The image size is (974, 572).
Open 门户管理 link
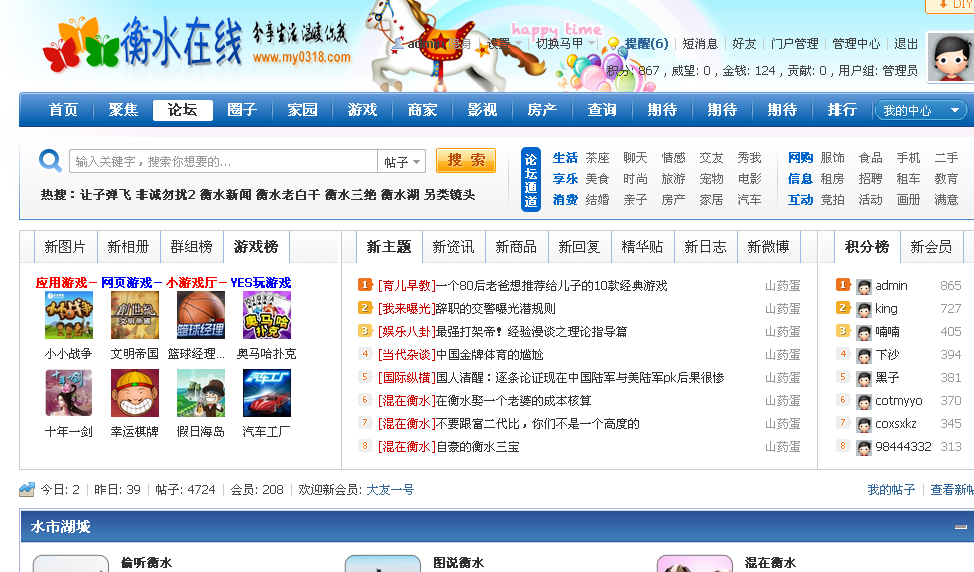[x=794, y=43]
